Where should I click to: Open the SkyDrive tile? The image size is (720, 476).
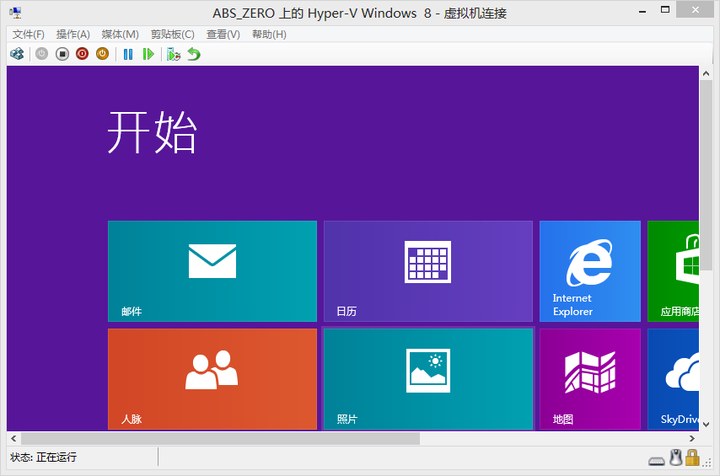(673, 379)
